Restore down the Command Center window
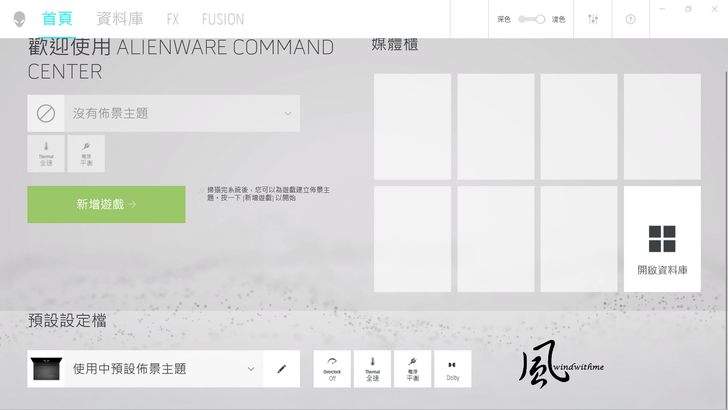 pyautogui.click(x=689, y=9)
